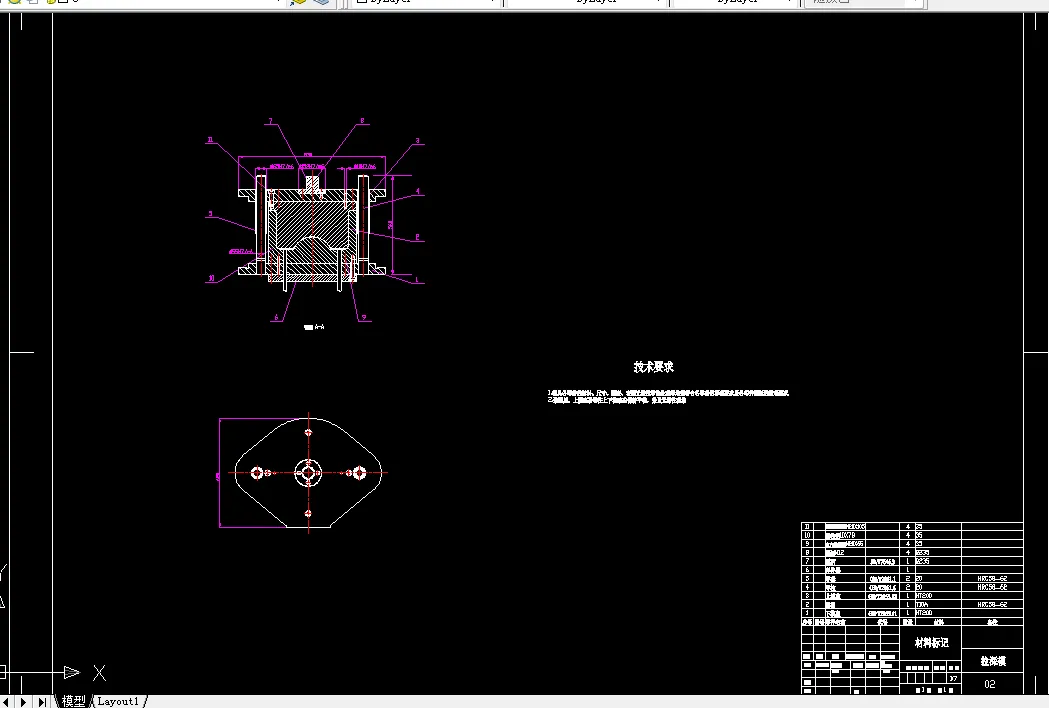Select balloon number 1 on section view
This screenshot has width=1049, height=708.
417,280
